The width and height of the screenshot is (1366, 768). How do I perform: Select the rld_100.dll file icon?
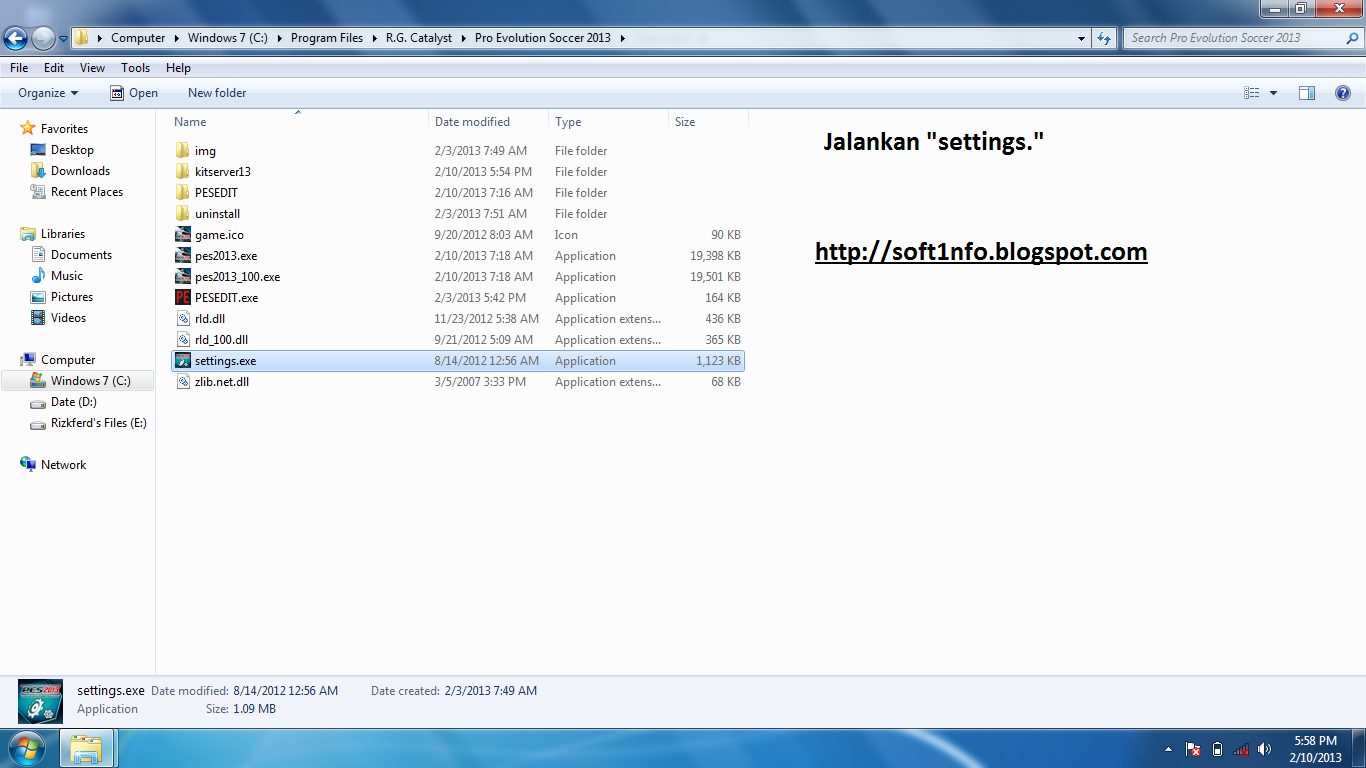click(x=182, y=340)
